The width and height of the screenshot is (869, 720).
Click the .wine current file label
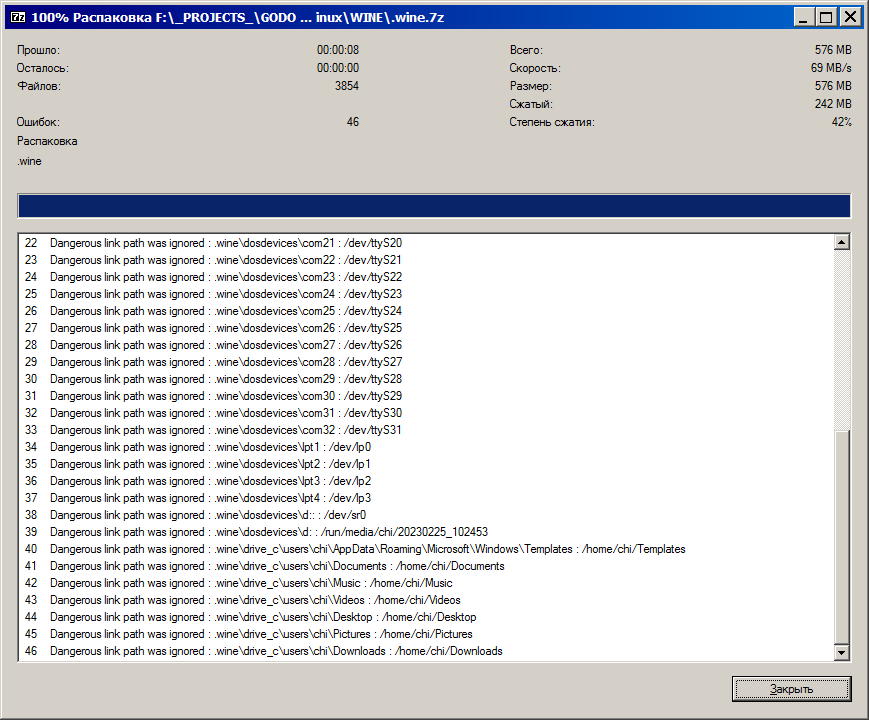[29, 161]
